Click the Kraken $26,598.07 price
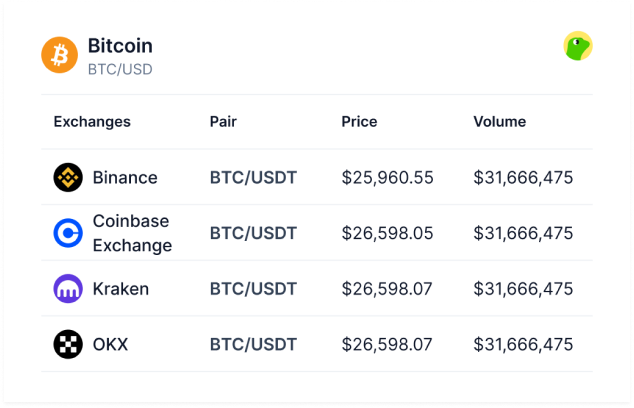Viewport: 634px width, 408px height. [387, 289]
